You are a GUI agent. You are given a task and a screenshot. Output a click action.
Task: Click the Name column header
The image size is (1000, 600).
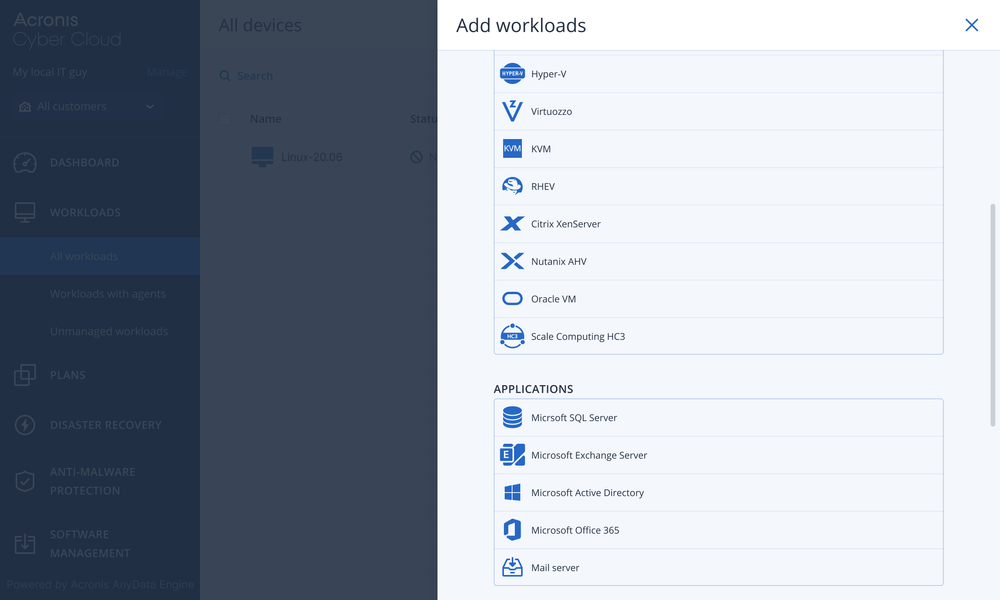click(266, 119)
